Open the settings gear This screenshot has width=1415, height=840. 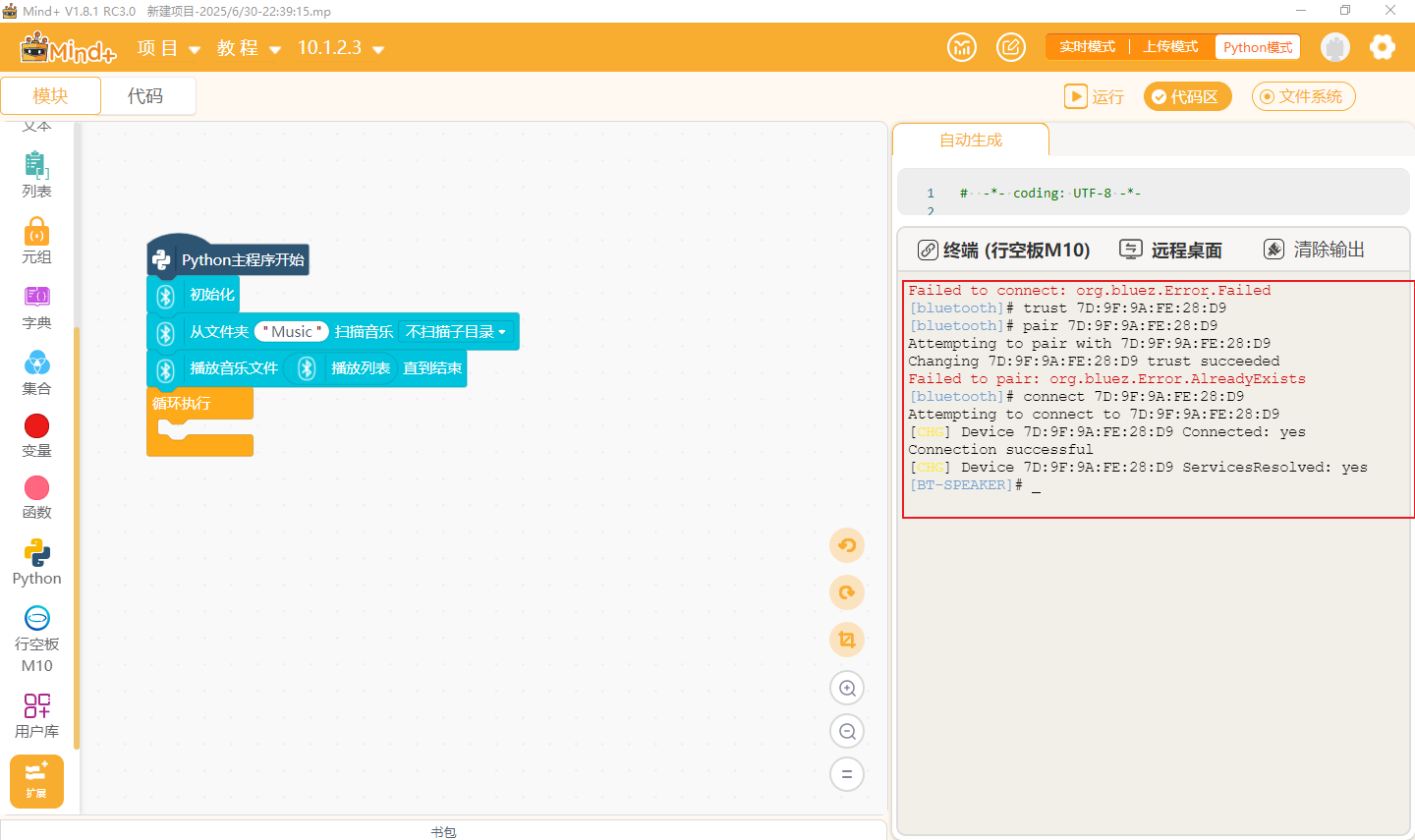pyautogui.click(x=1383, y=47)
